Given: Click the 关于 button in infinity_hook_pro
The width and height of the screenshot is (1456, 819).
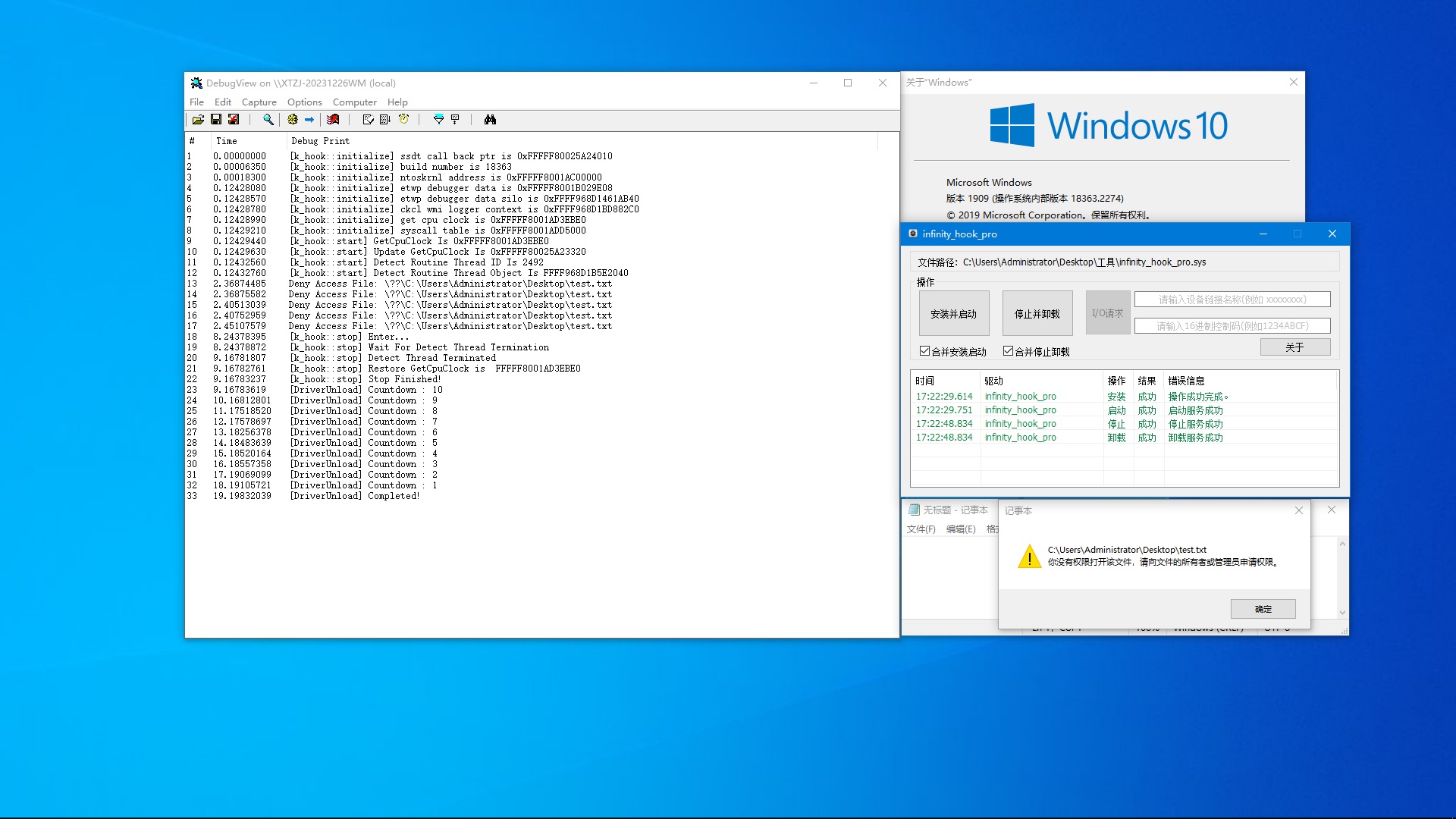Looking at the screenshot, I should (1294, 347).
